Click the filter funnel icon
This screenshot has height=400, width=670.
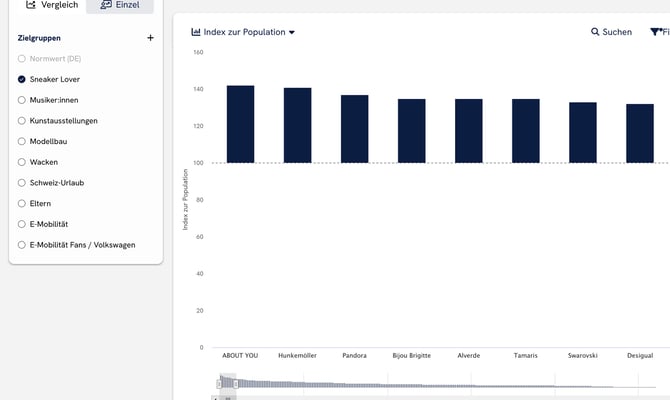pyautogui.click(x=655, y=32)
